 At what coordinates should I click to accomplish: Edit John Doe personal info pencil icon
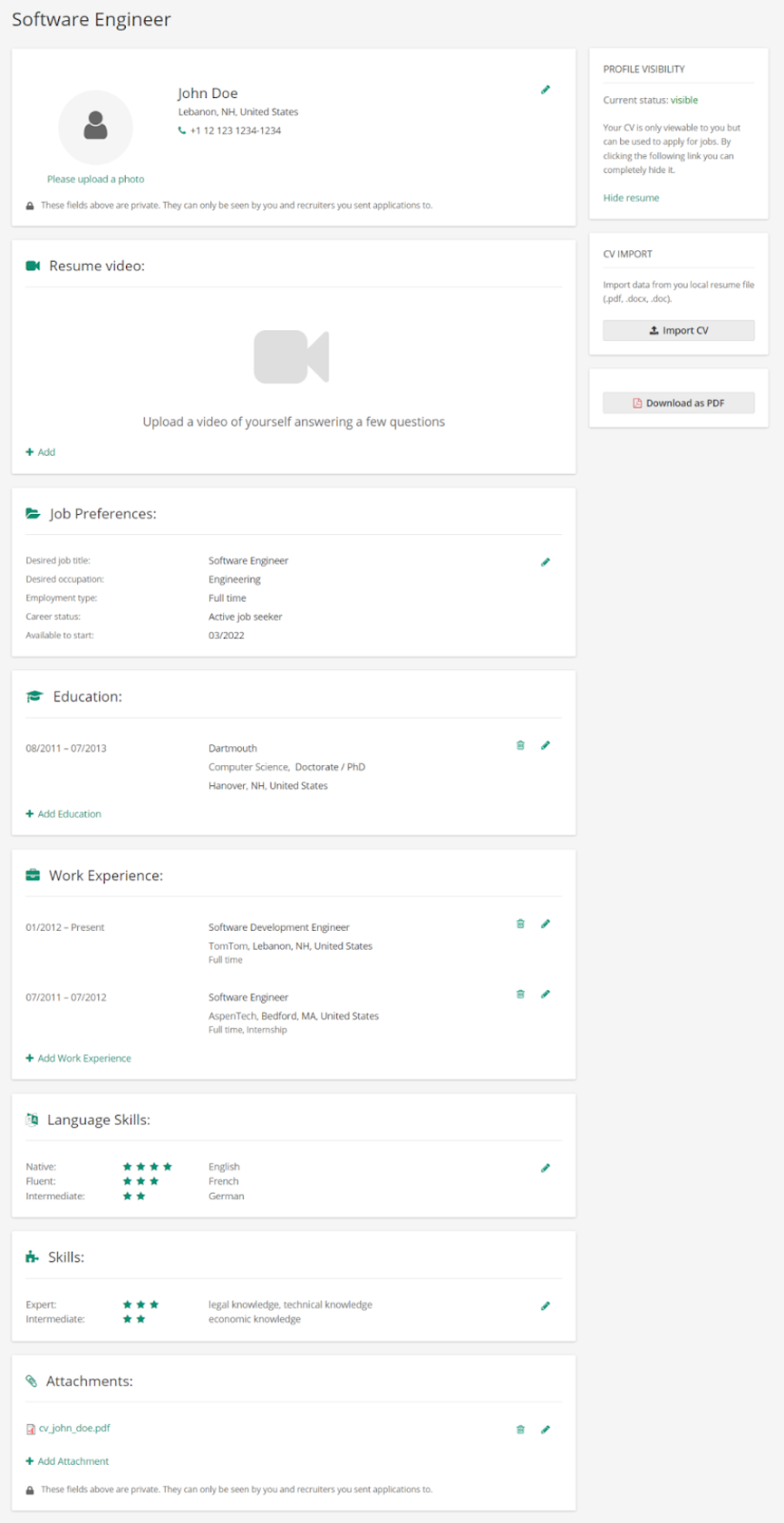pyautogui.click(x=546, y=90)
